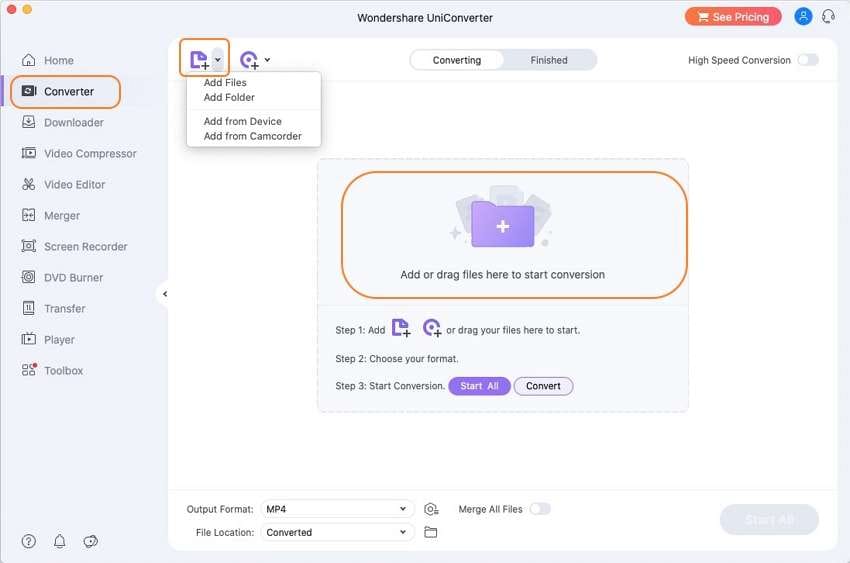The image size is (850, 563).
Task: Expand the Output Format MP4 dropdown
Action: click(x=337, y=509)
